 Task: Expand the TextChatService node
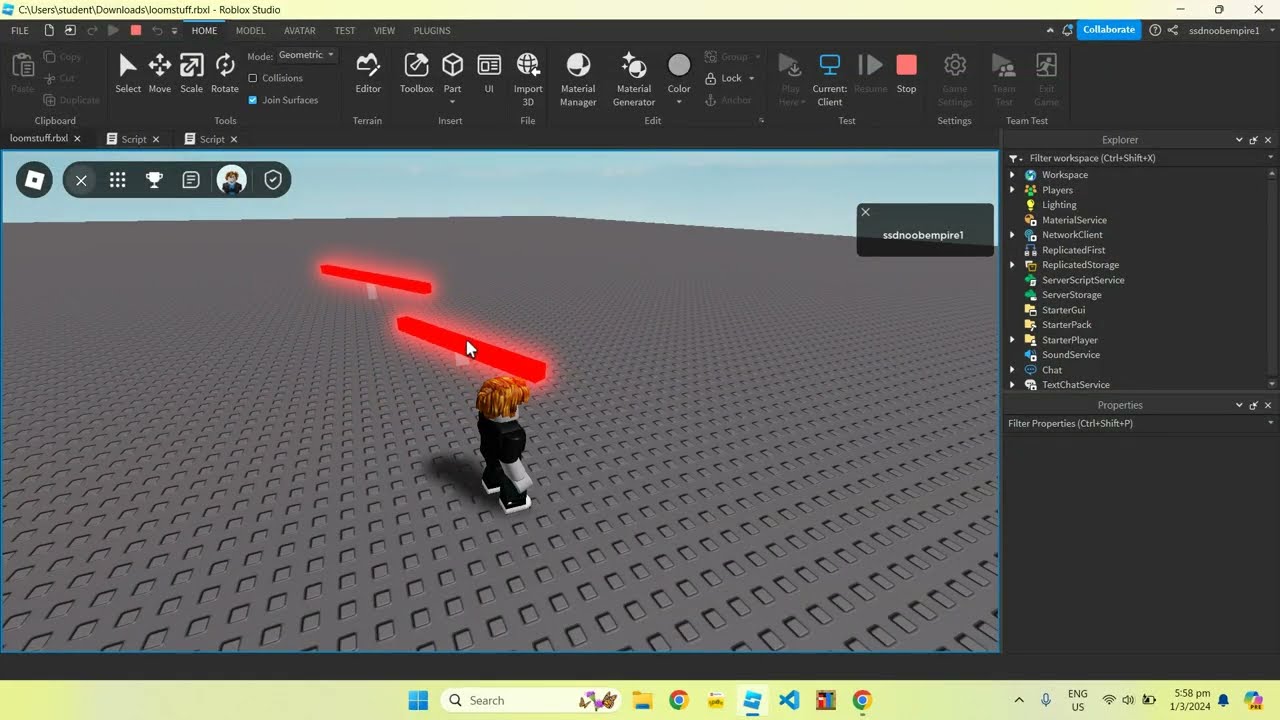tap(1013, 385)
